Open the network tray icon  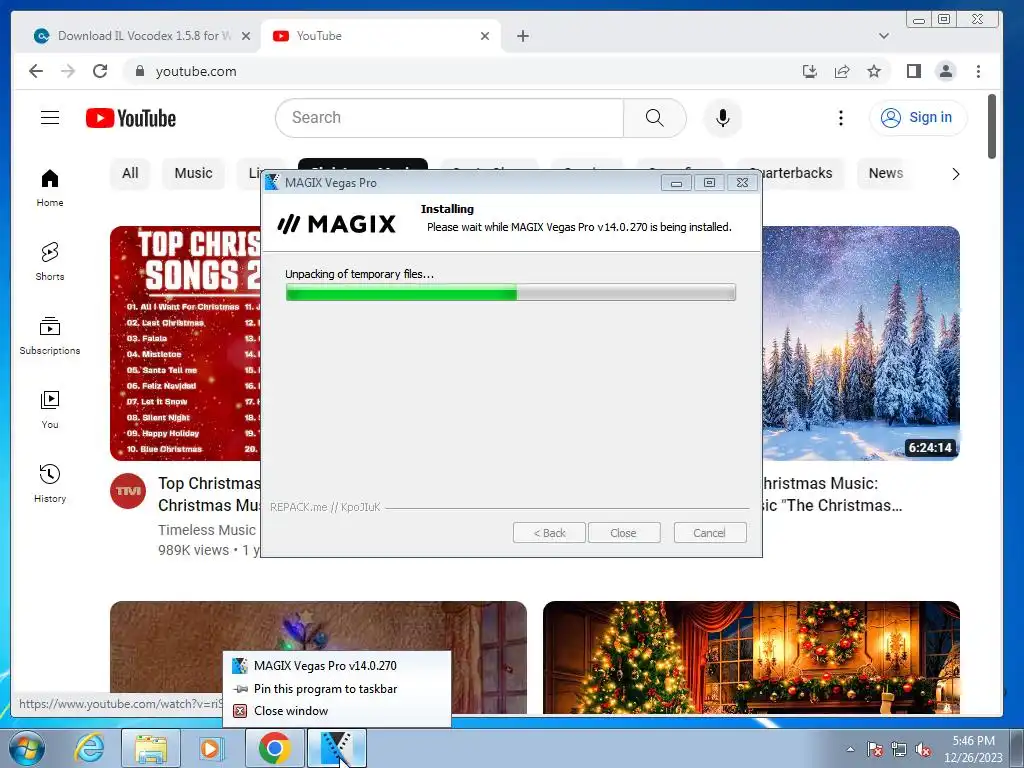coord(899,749)
